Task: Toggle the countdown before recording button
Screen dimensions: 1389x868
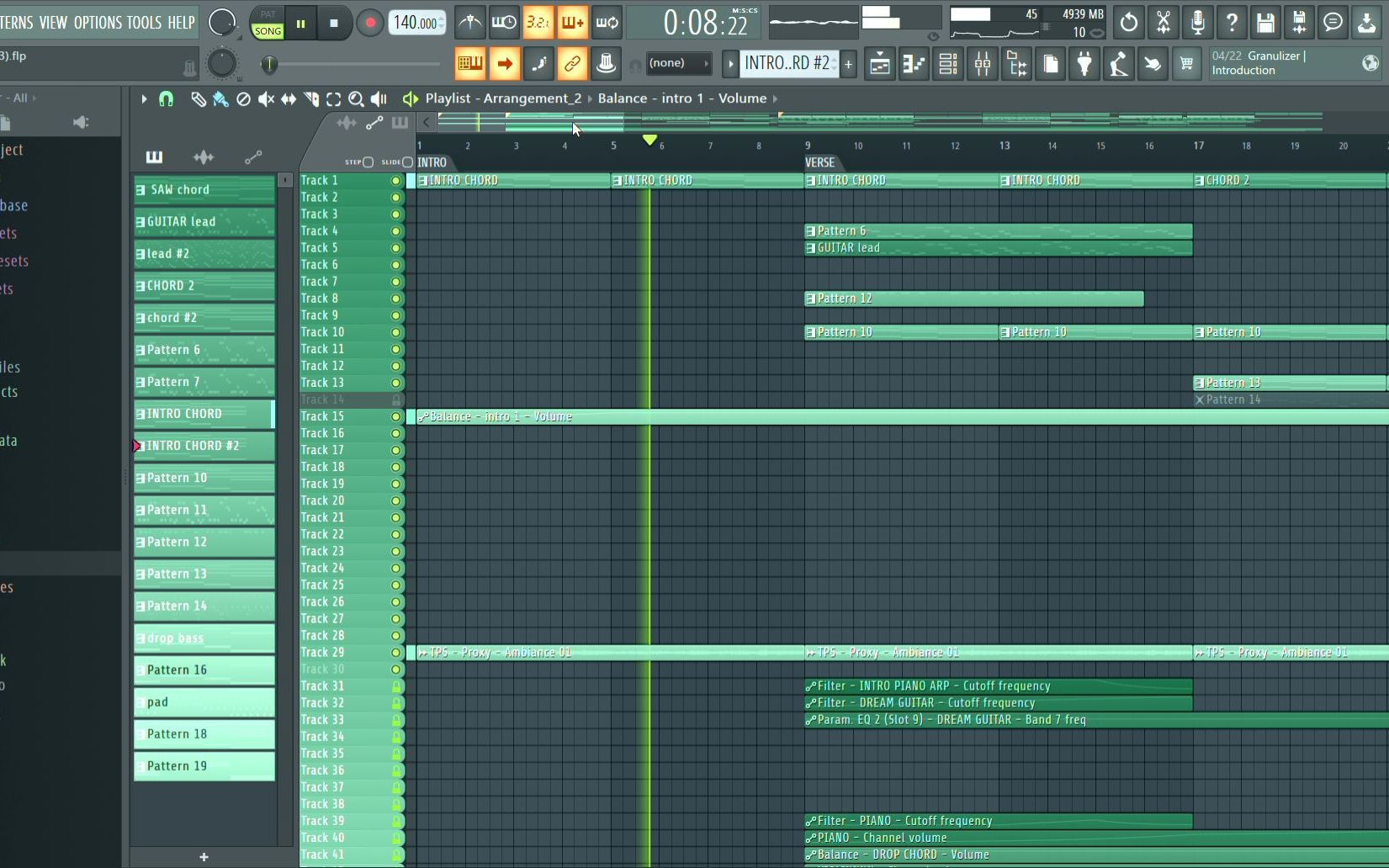Action: [x=538, y=23]
